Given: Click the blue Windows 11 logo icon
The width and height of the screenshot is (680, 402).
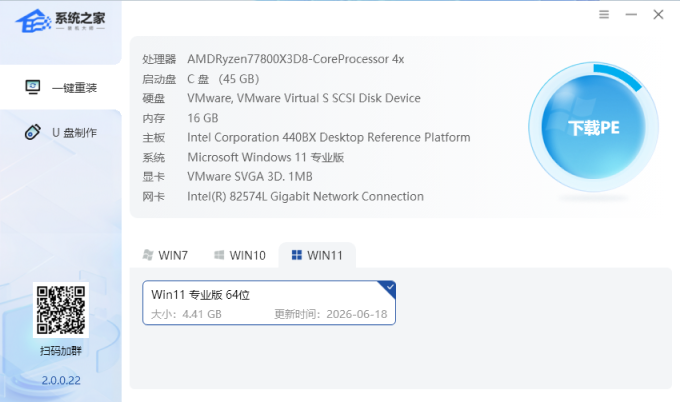Looking at the screenshot, I should (x=297, y=255).
